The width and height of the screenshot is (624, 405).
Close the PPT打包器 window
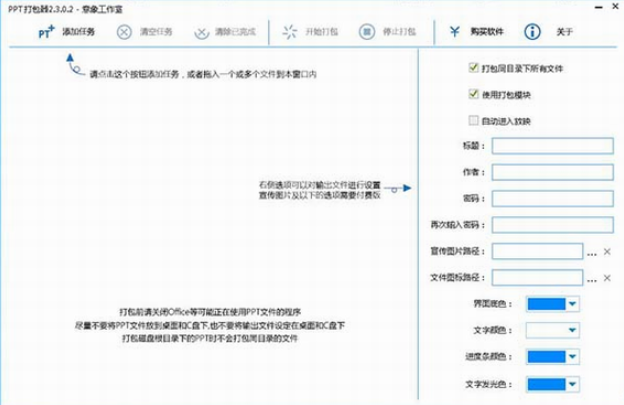(616, 6)
